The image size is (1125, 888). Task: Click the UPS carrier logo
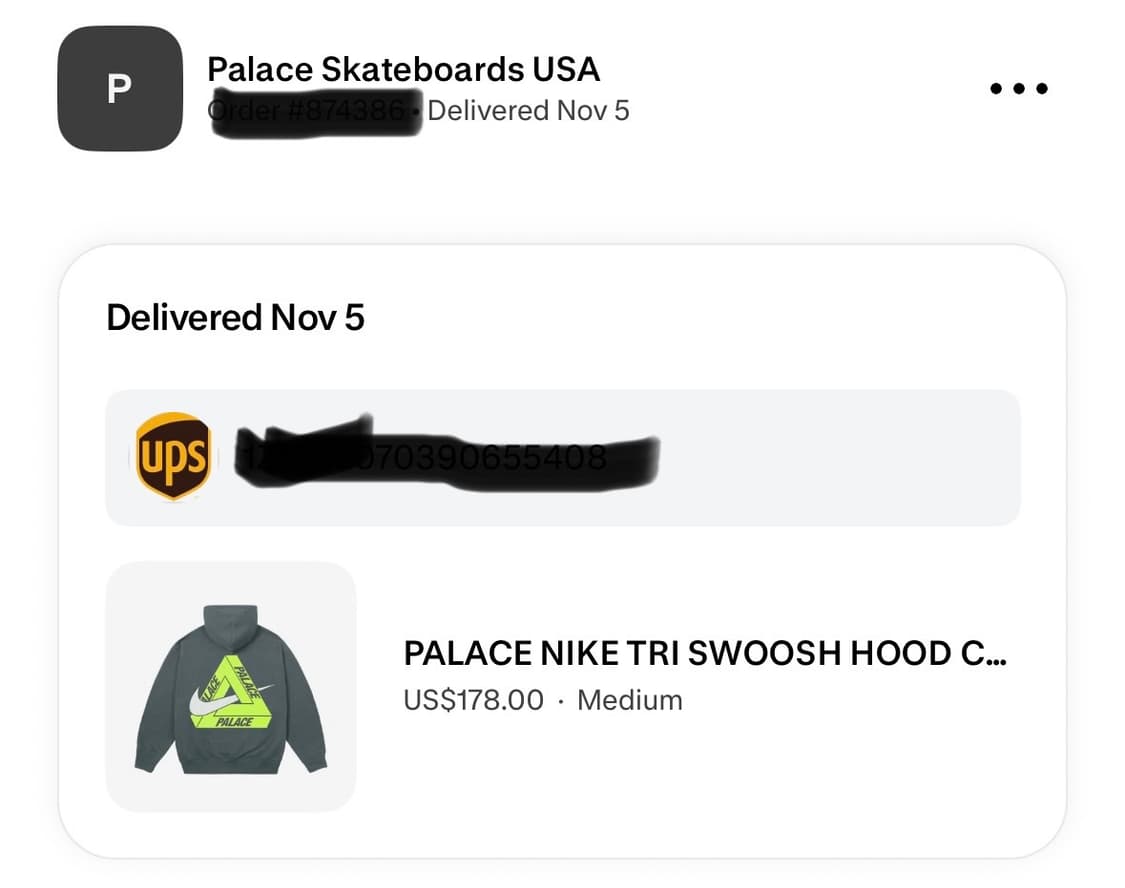pyautogui.click(x=173, y=457)
